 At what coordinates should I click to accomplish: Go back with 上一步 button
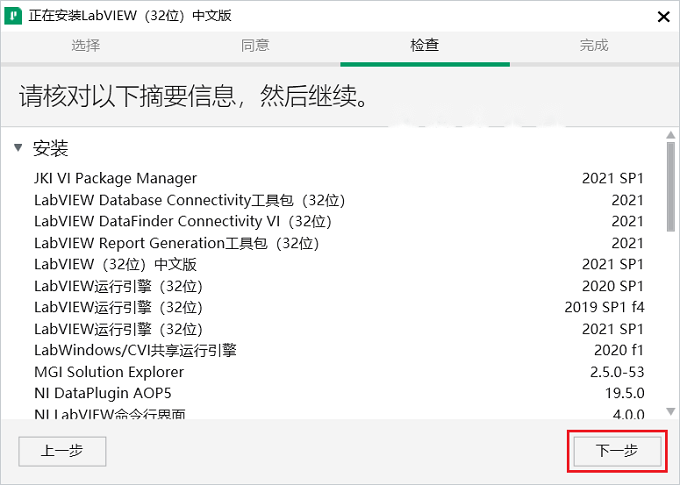click(62, 451)
